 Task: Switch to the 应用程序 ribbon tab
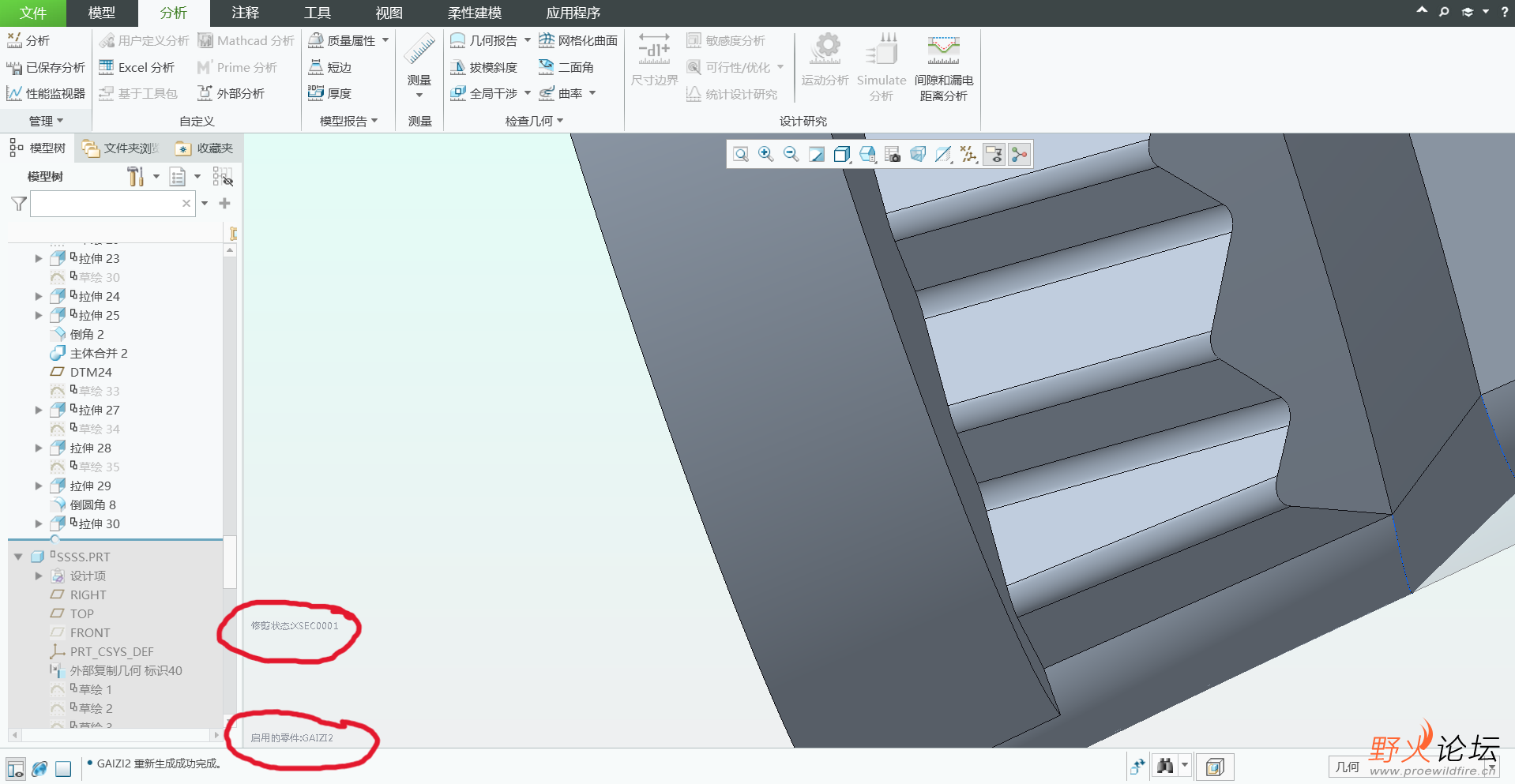(x=573, y=13)
